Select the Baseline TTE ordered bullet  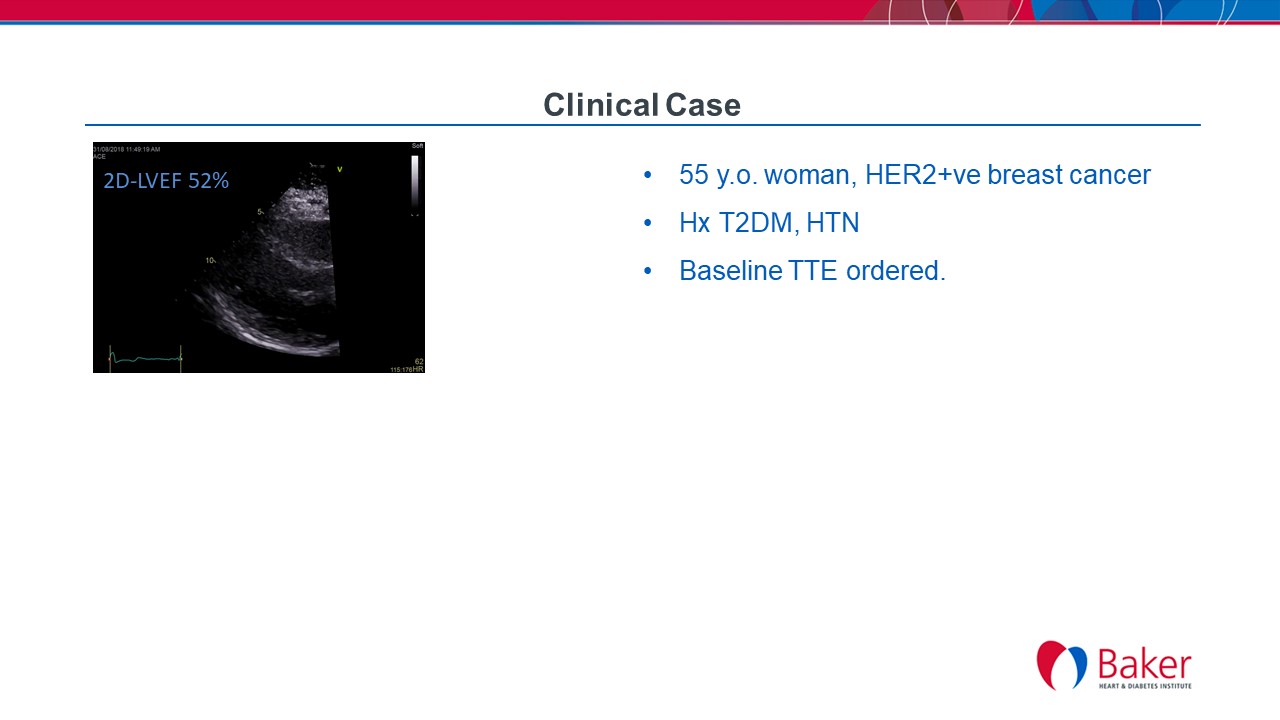[811, 271]
